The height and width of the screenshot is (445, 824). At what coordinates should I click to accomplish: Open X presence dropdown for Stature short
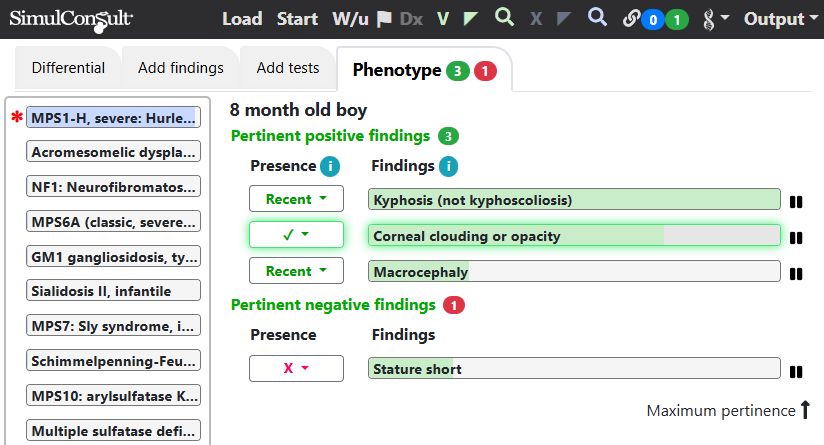pos(296,368)
